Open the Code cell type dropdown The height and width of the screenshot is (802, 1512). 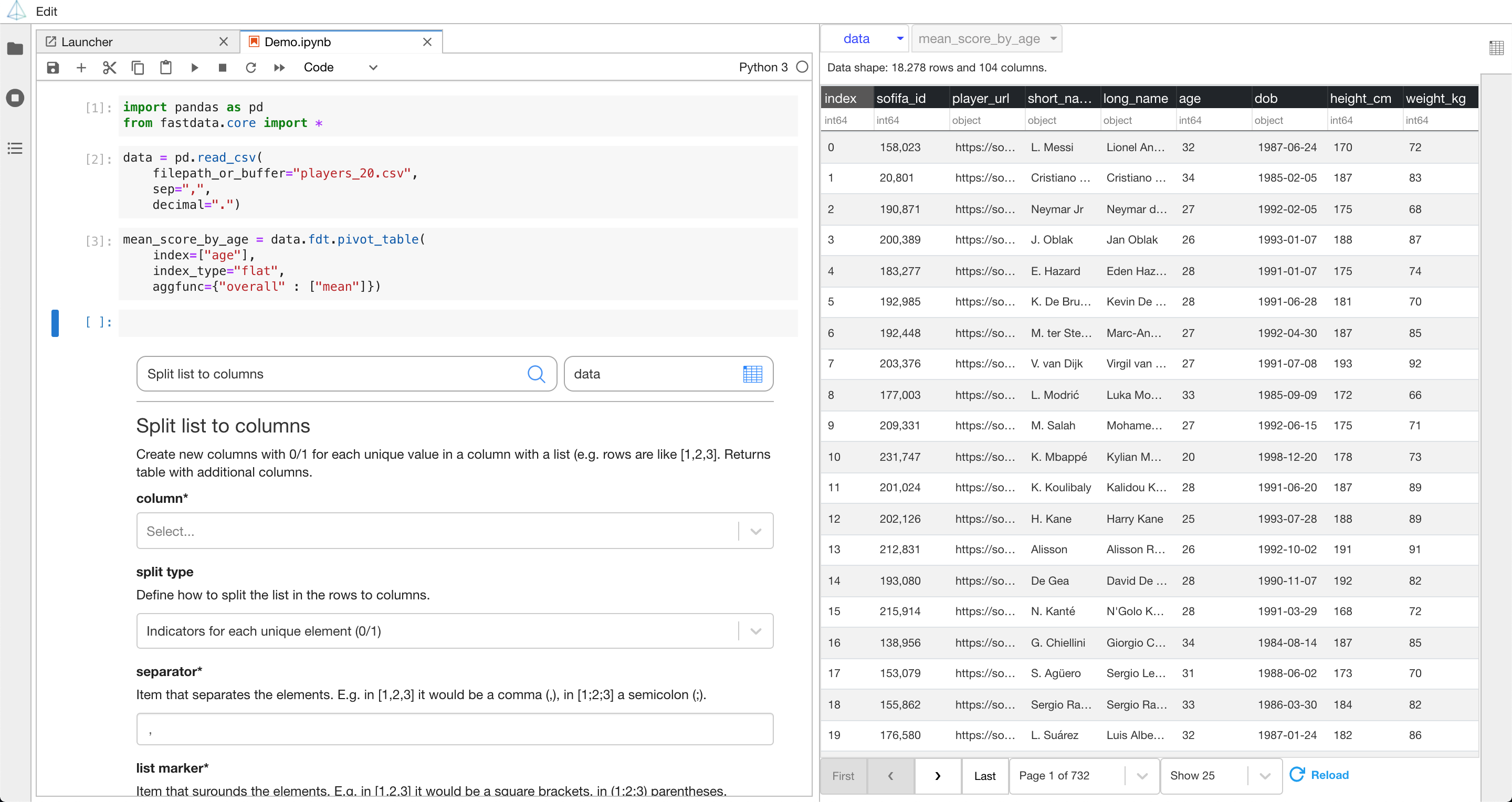(340, 68)
